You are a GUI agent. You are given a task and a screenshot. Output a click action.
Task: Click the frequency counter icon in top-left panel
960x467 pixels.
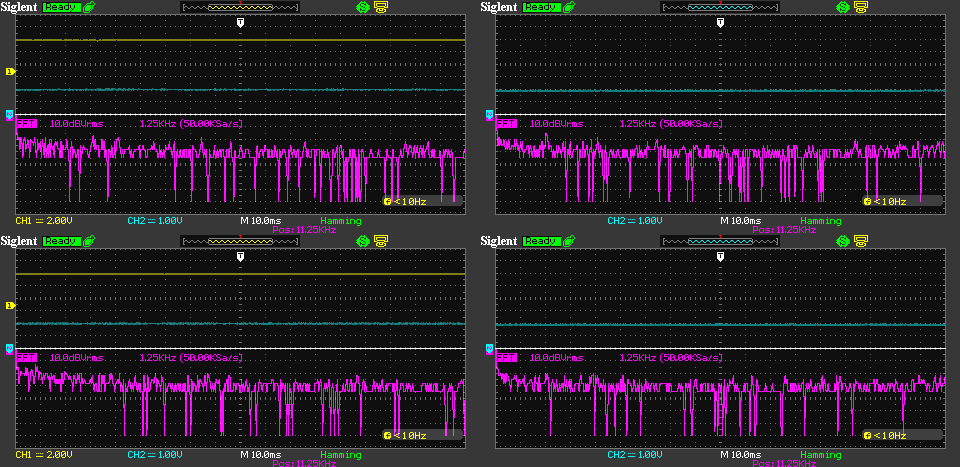coord(387,201)
